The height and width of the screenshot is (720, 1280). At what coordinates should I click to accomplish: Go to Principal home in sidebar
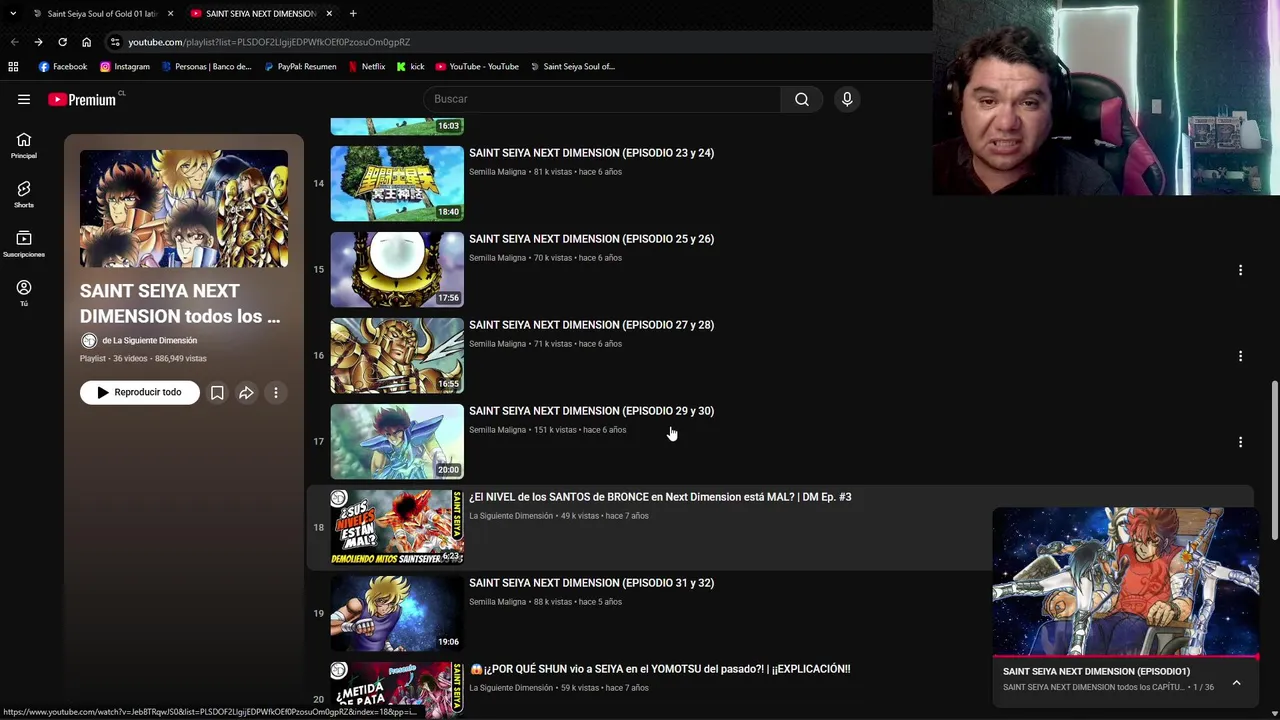[24, 146]
